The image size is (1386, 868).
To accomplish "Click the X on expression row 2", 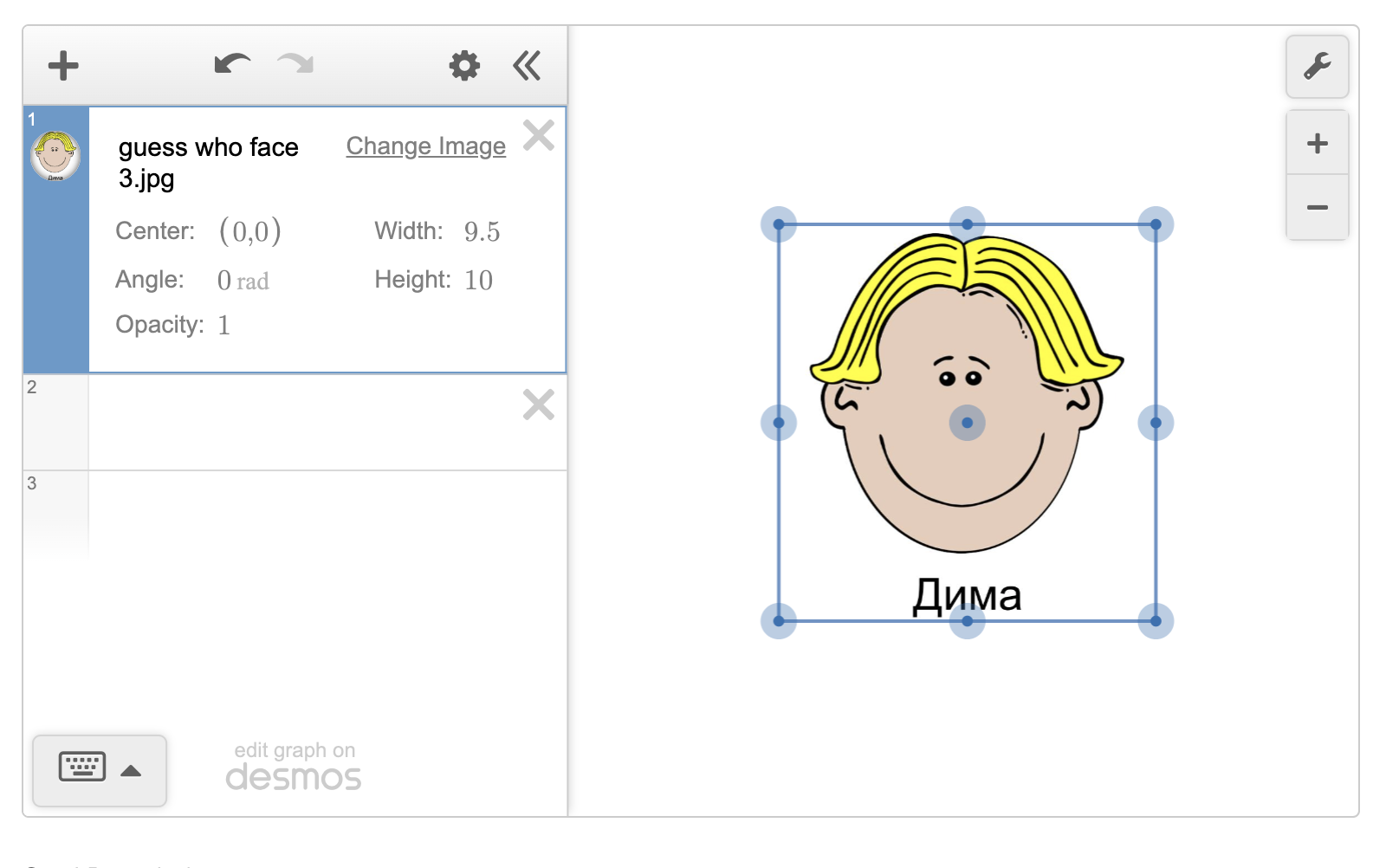I will (x=539, y=405).
